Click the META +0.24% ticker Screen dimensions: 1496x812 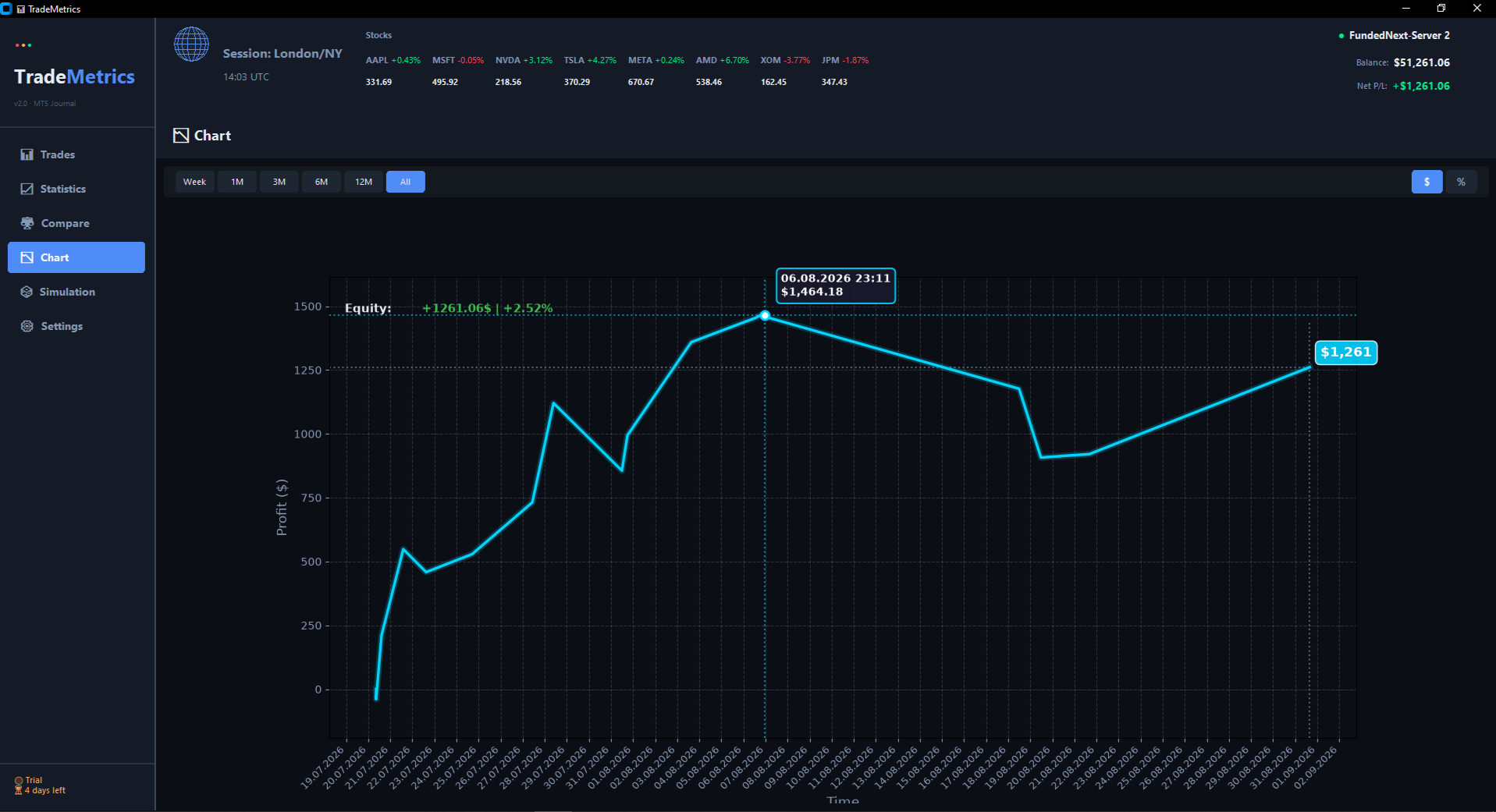[656, 60]
